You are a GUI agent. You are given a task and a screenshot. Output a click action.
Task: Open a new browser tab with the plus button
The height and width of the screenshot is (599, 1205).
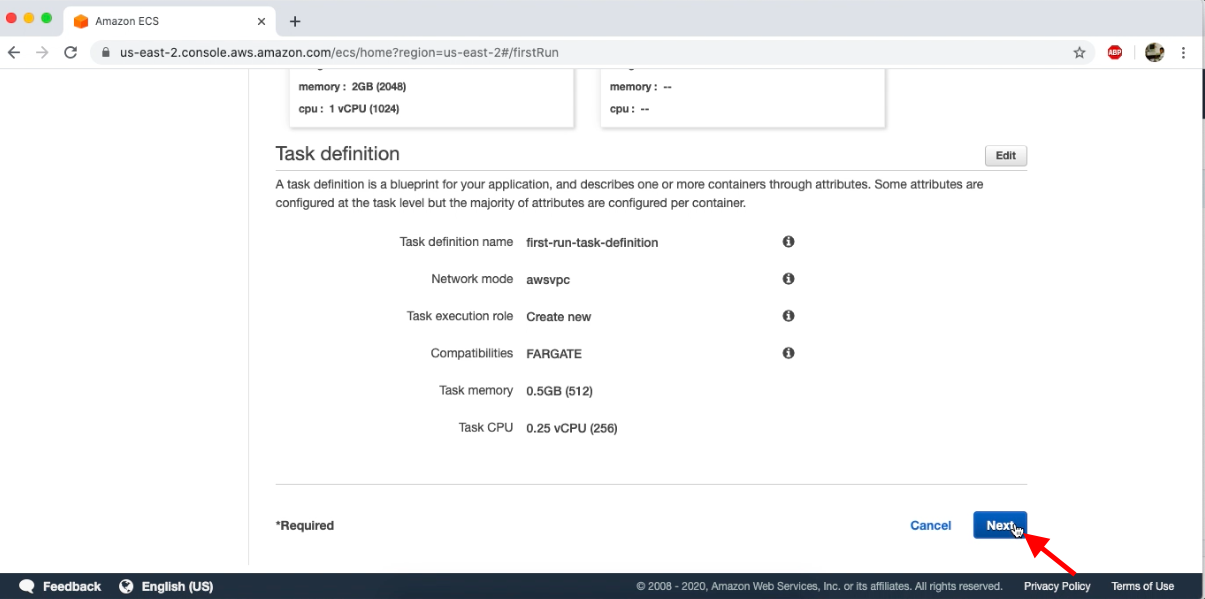(294, 20)
